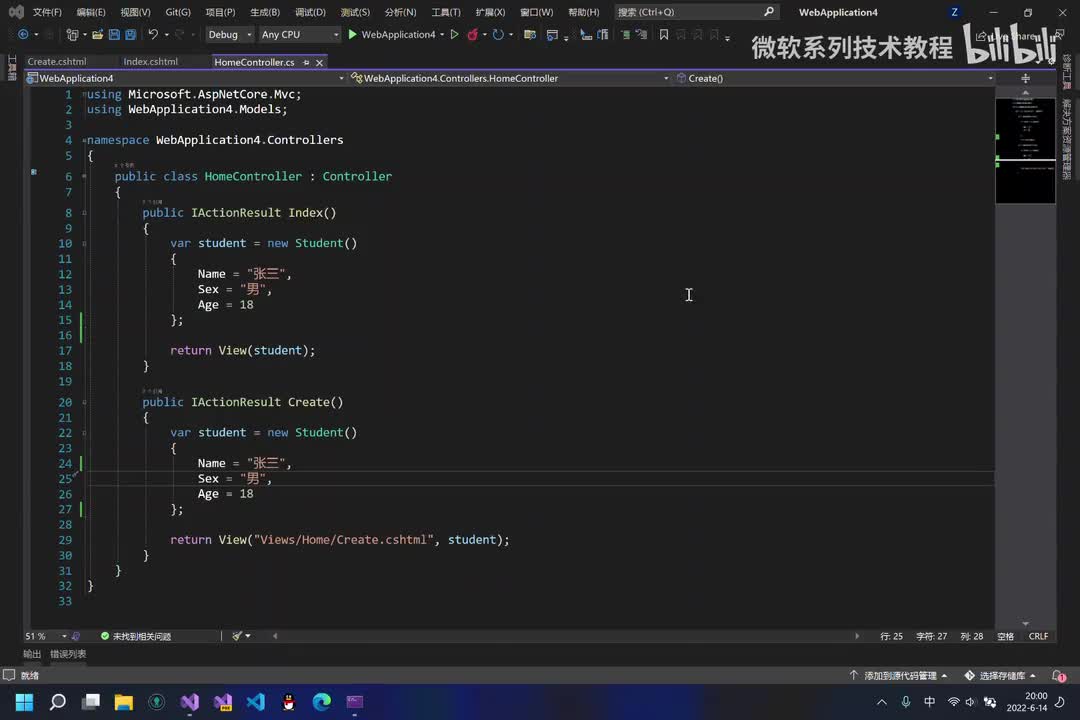Collapse the Index() method on line 8

point(84,213)
